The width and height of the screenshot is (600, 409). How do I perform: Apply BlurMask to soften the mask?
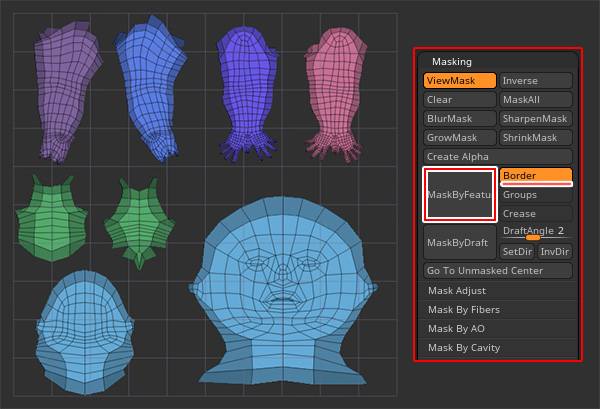[459, 119]
